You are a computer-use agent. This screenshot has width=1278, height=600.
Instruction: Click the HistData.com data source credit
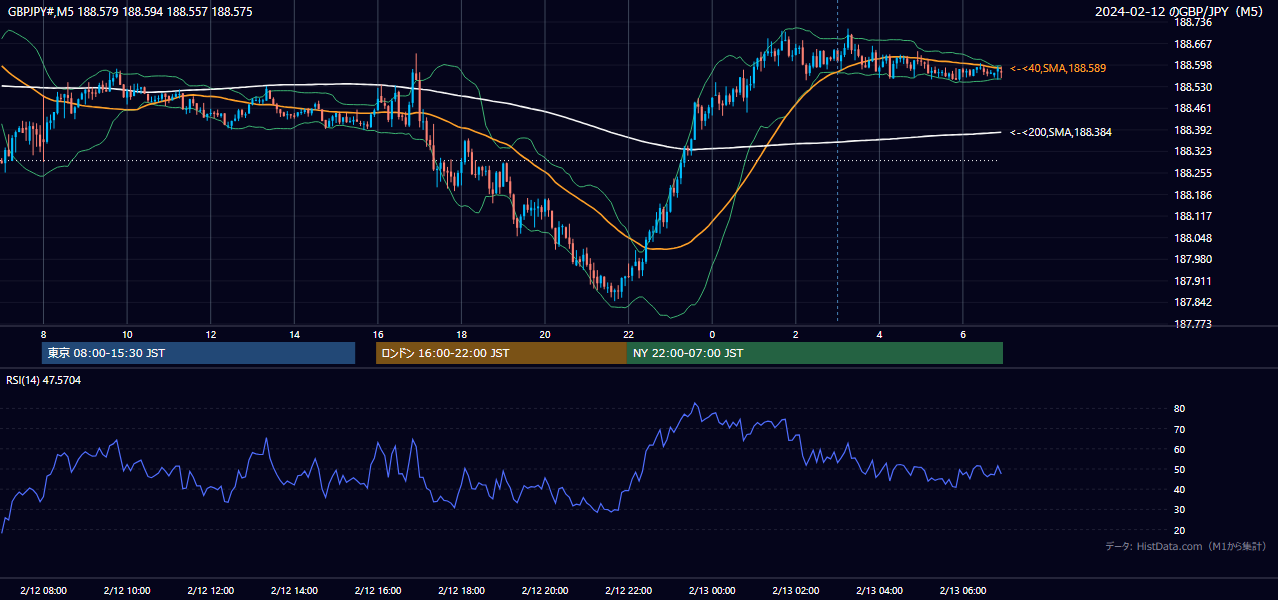click(1186, 546)
